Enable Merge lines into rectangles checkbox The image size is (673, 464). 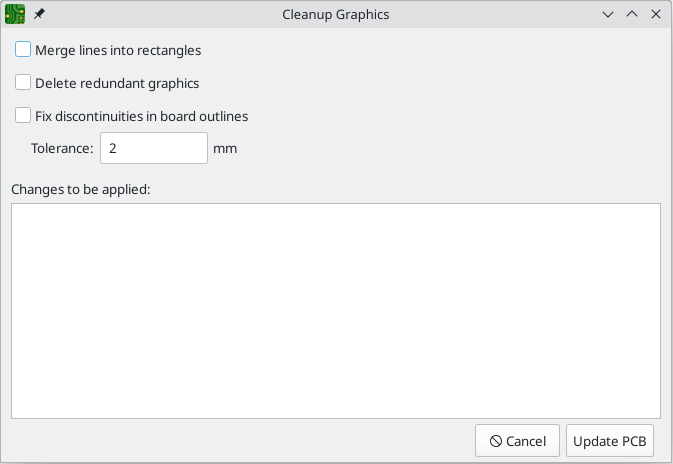(23, 49)
